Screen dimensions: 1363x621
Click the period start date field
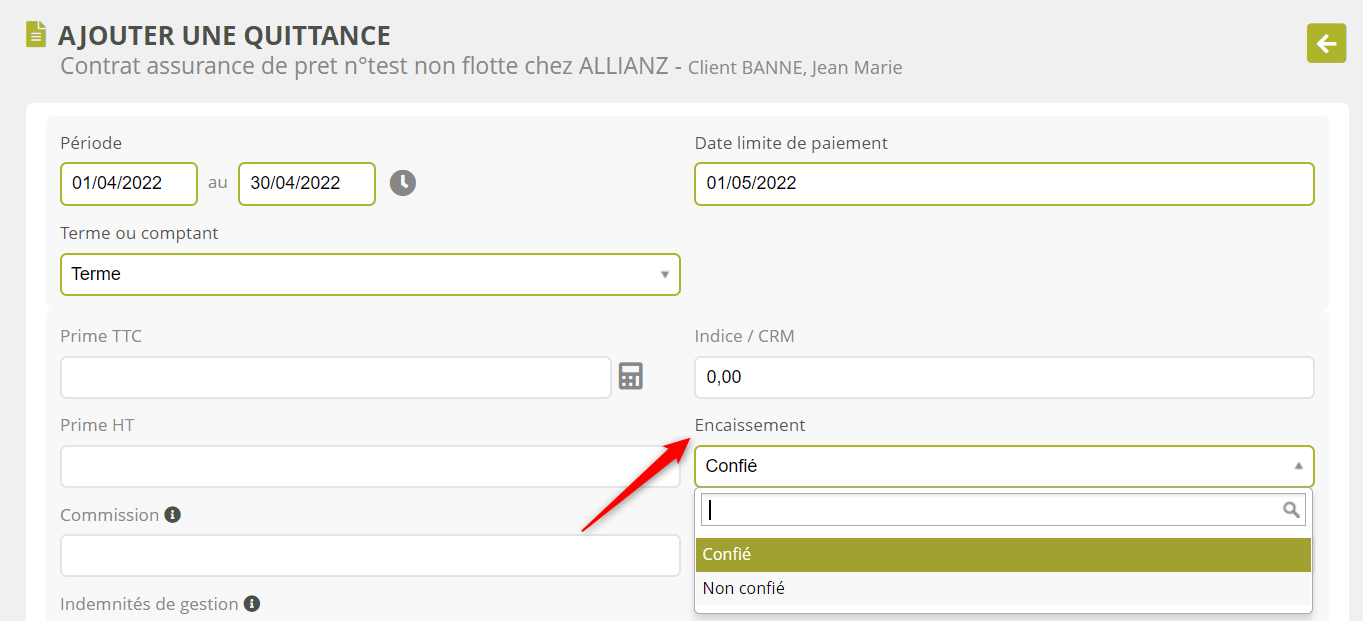click(129, 183)
